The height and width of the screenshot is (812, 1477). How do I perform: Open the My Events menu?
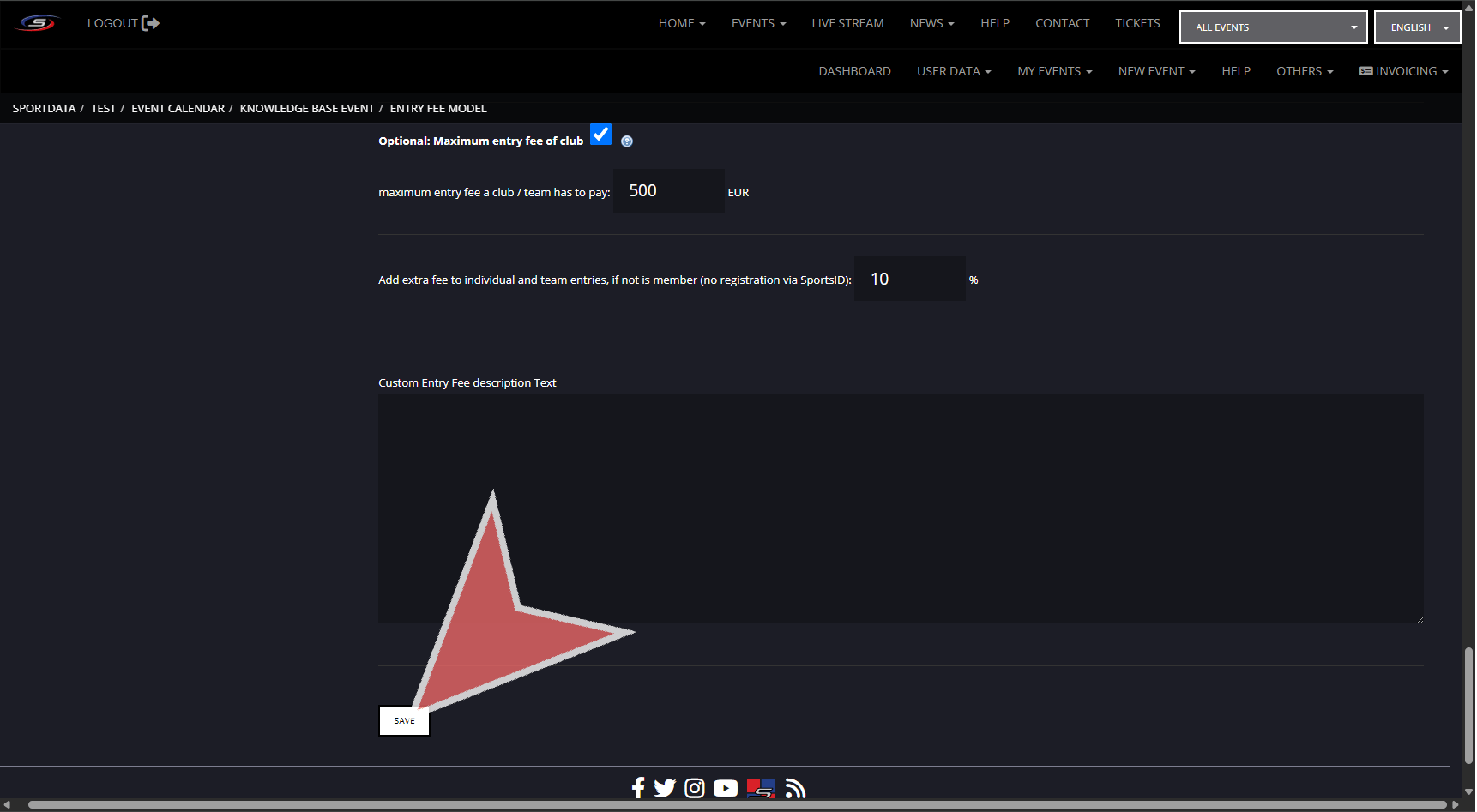(1054, 71)
